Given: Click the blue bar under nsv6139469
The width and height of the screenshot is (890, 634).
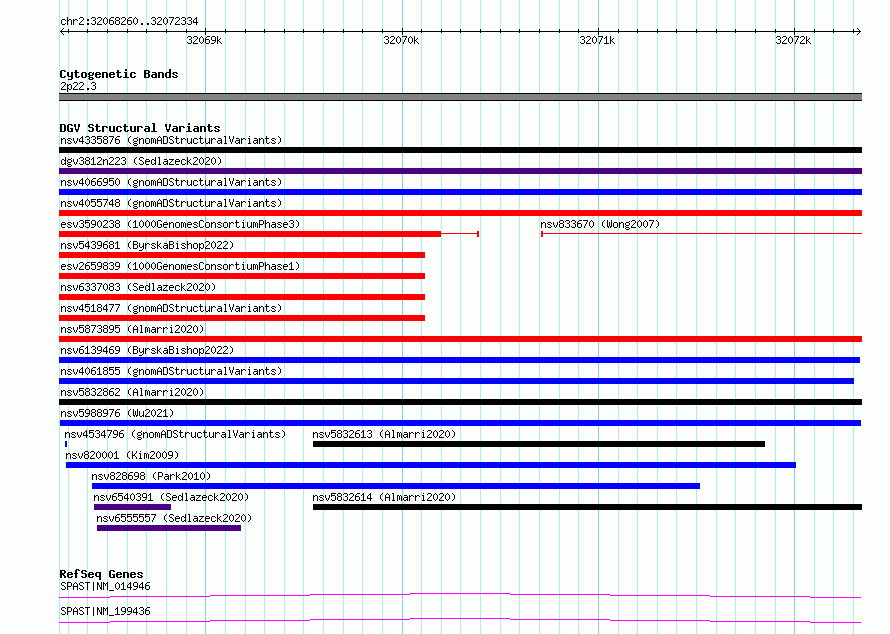Looking at the screenshot, I should pos(459,360).
